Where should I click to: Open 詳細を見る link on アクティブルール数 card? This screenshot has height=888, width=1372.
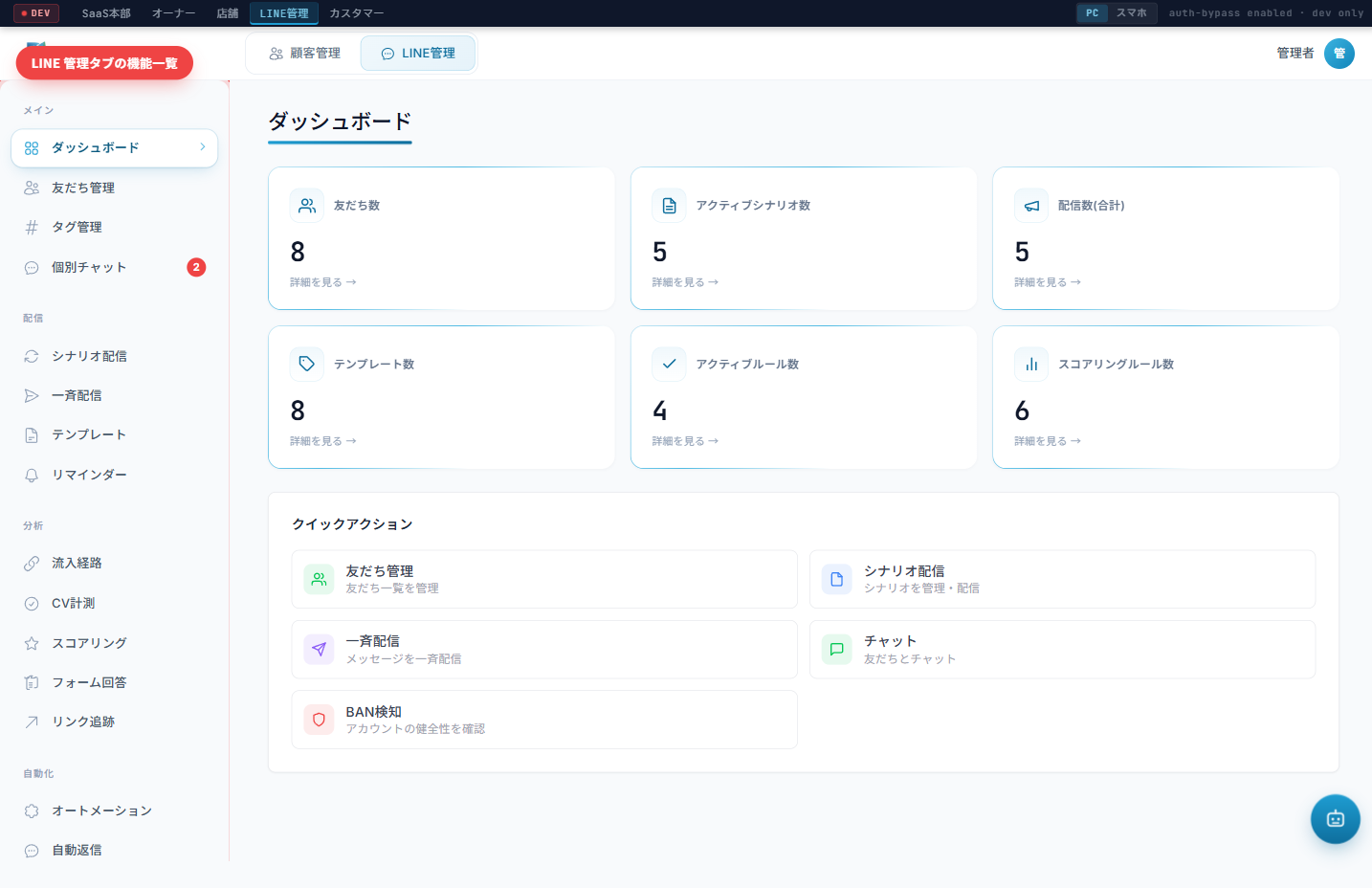(x=685, y=441)
